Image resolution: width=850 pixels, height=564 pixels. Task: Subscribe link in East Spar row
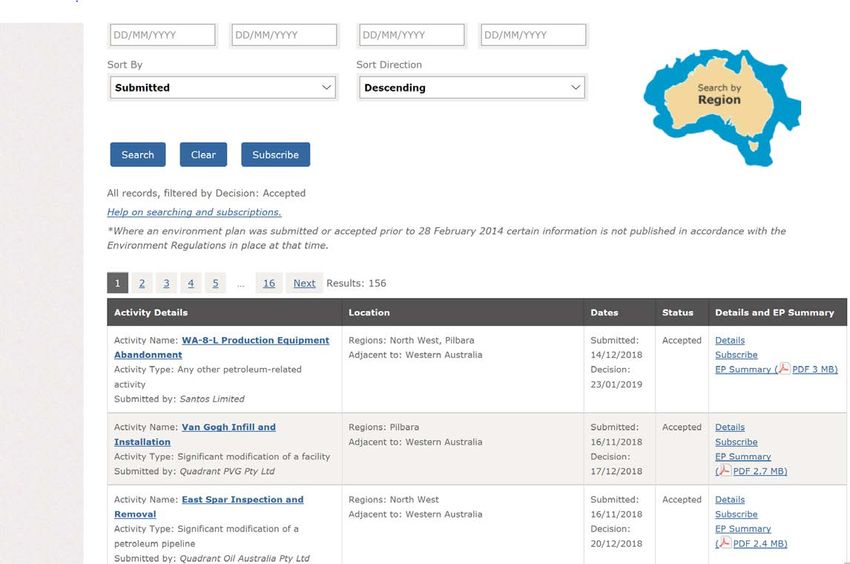click(x=736, y=514)
